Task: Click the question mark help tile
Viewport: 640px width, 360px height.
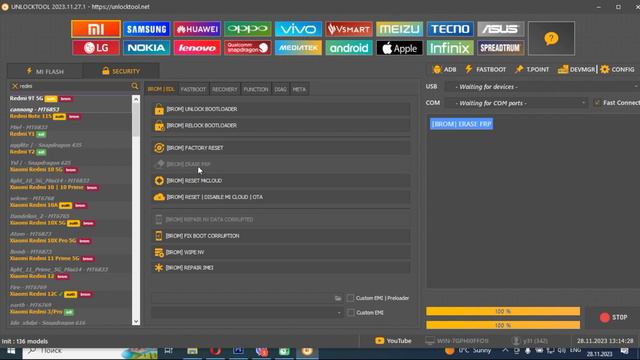Action: 551,38
